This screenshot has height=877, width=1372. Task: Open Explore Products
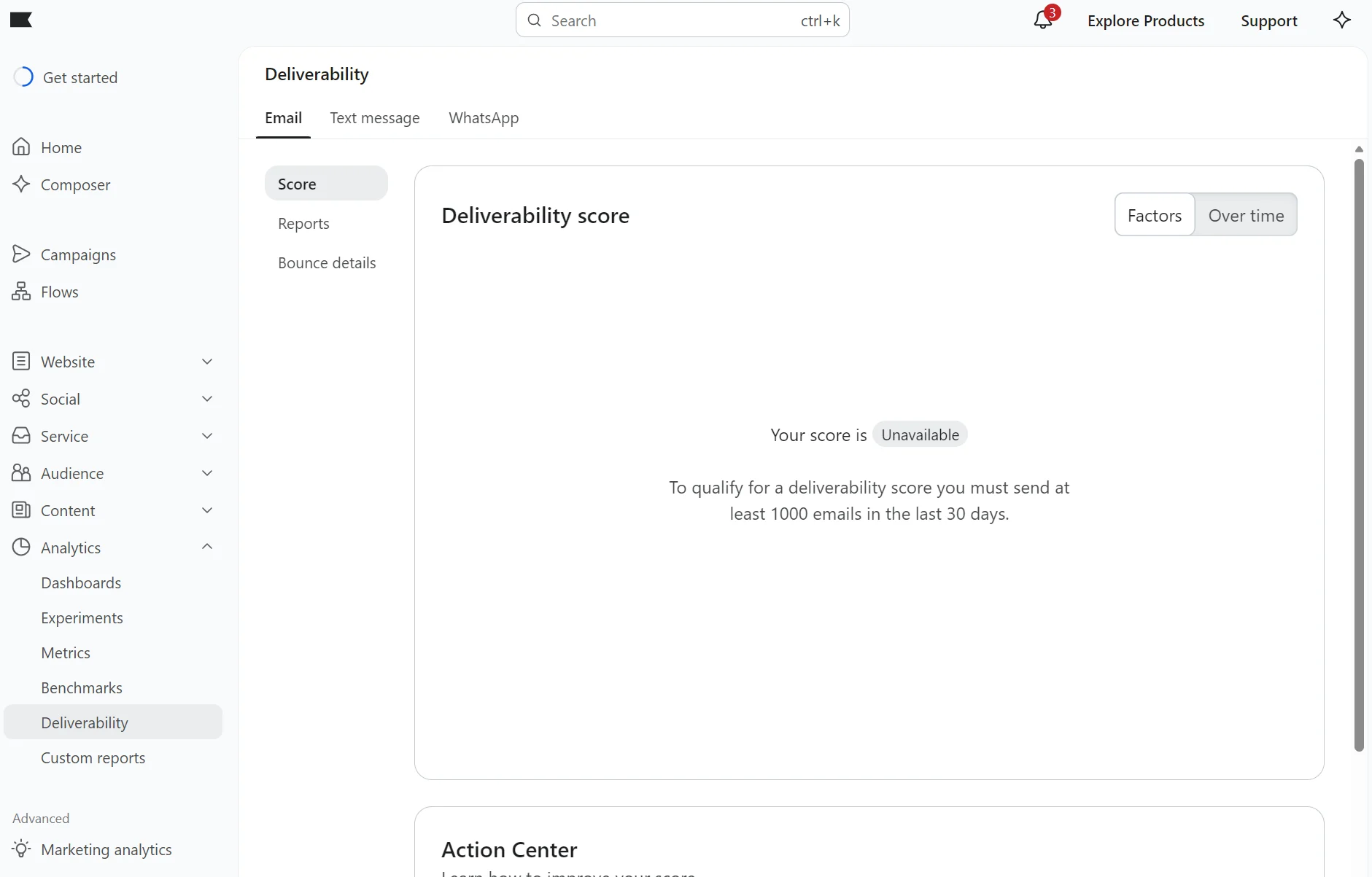[1146, 20]
